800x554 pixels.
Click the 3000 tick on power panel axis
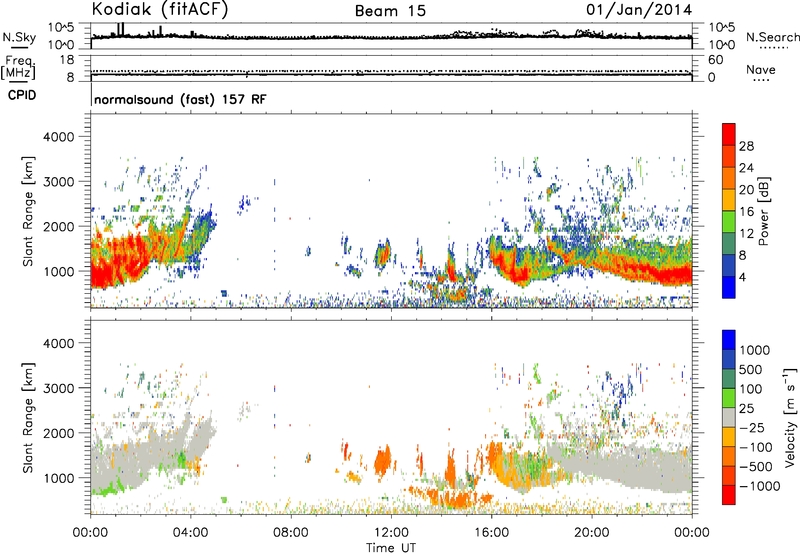pos(58,182)
